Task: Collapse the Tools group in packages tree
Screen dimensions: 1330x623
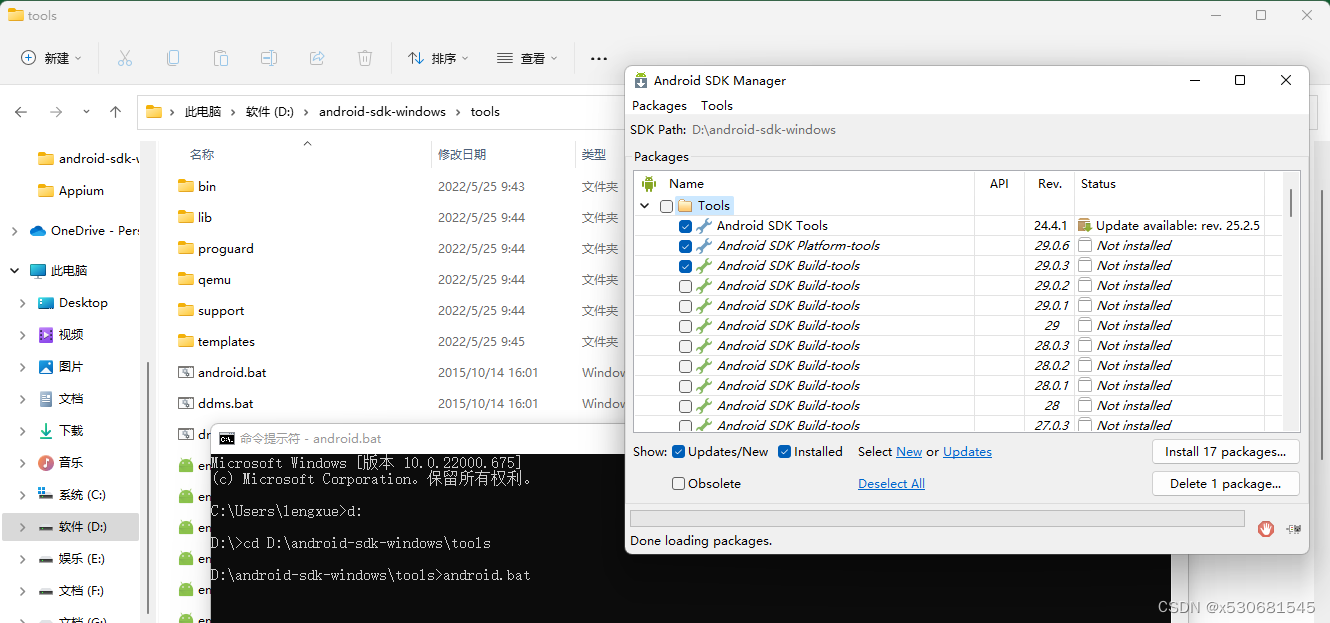Action: (644, 206)
